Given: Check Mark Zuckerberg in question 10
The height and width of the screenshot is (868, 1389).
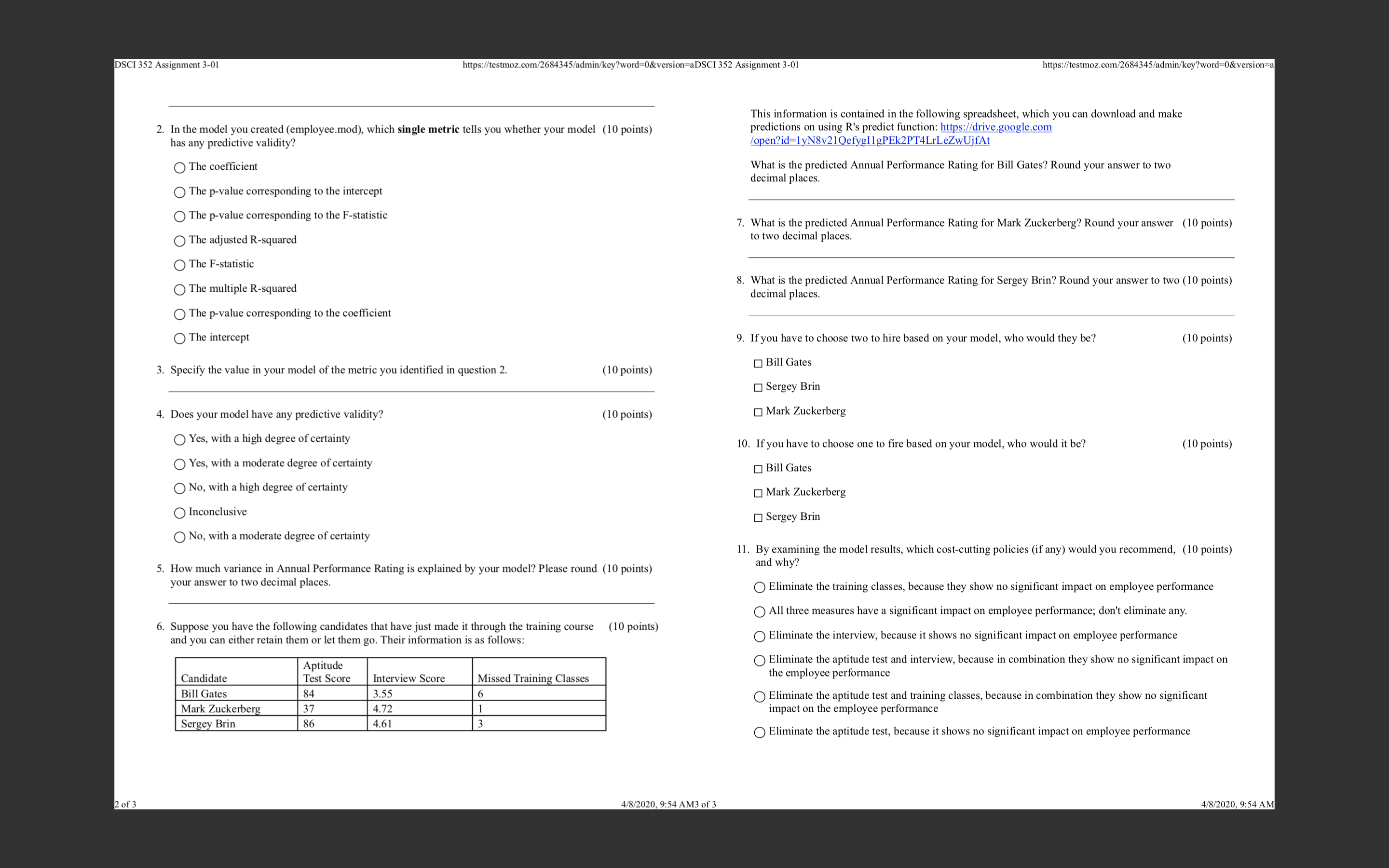Looking at the screenshot, I should click(x=758, y=492).
